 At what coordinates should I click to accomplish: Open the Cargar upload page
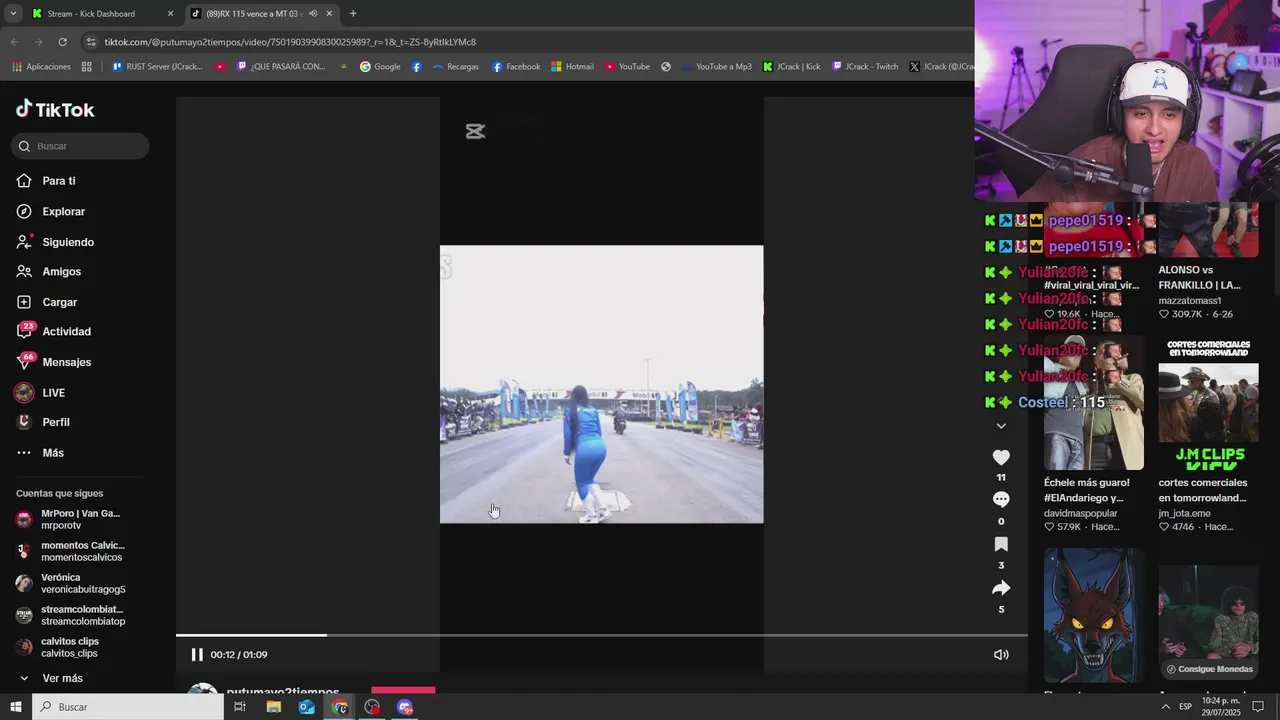[x=47, y=302]
